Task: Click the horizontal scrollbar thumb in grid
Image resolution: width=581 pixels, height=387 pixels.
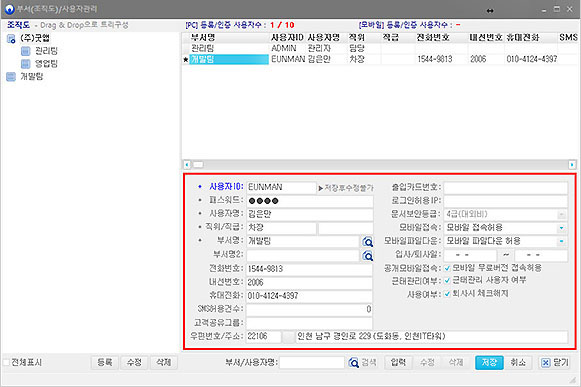Action: (198, 164)
